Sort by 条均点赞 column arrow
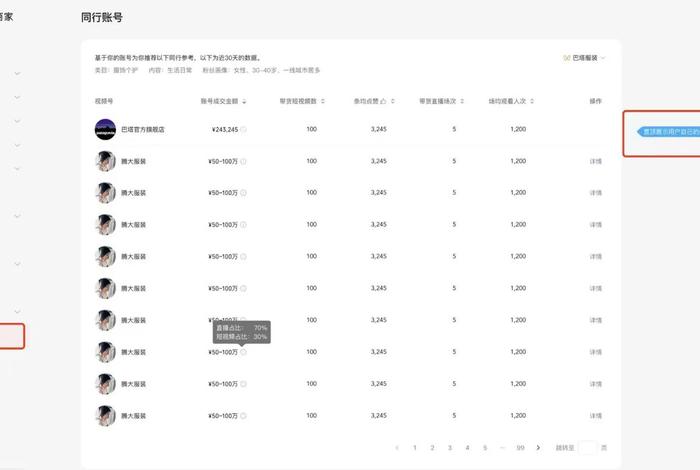 click(393, 101)
